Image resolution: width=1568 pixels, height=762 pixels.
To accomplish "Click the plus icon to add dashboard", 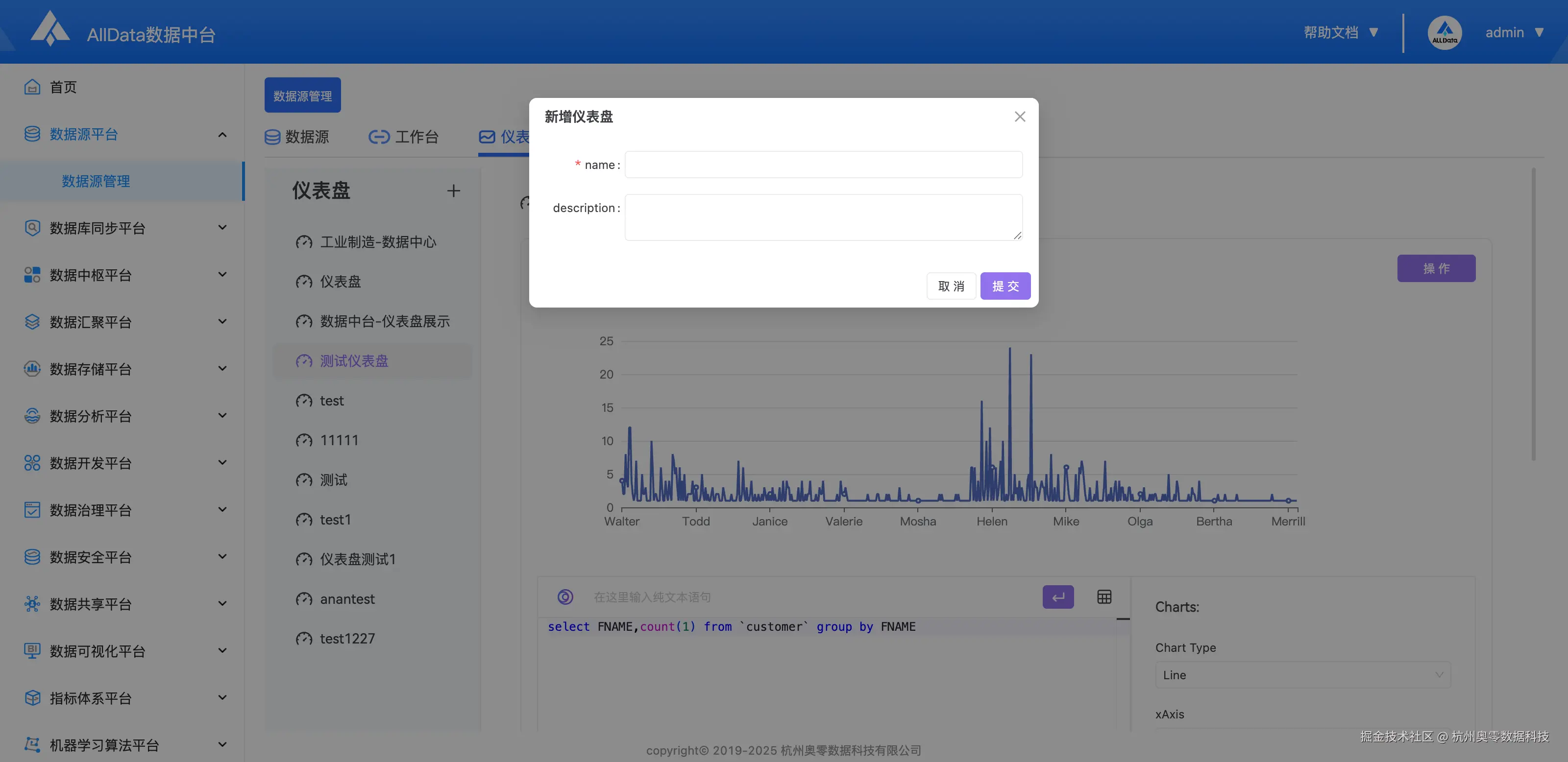I will click(x=453, y=191).
